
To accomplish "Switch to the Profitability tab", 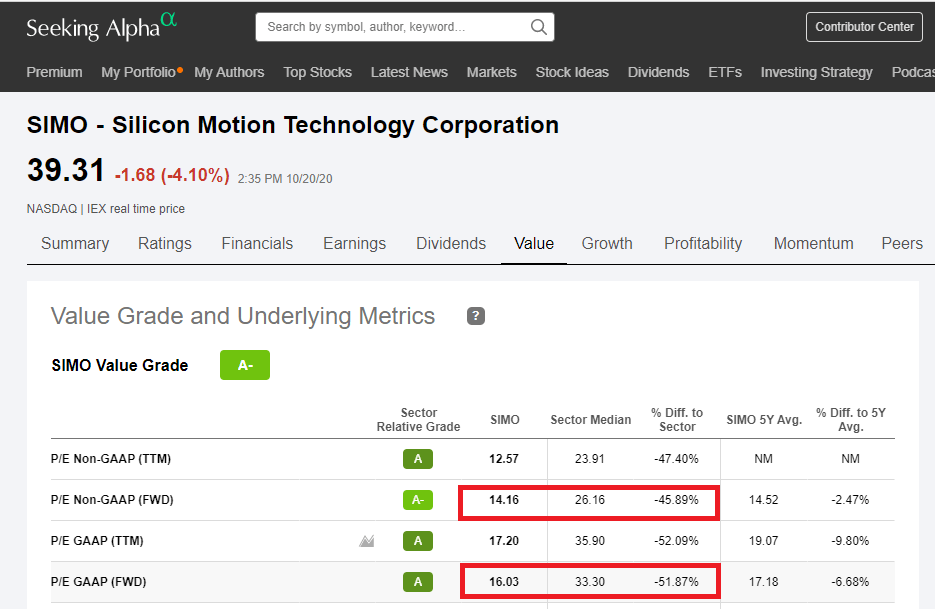I will click(703, 243).
